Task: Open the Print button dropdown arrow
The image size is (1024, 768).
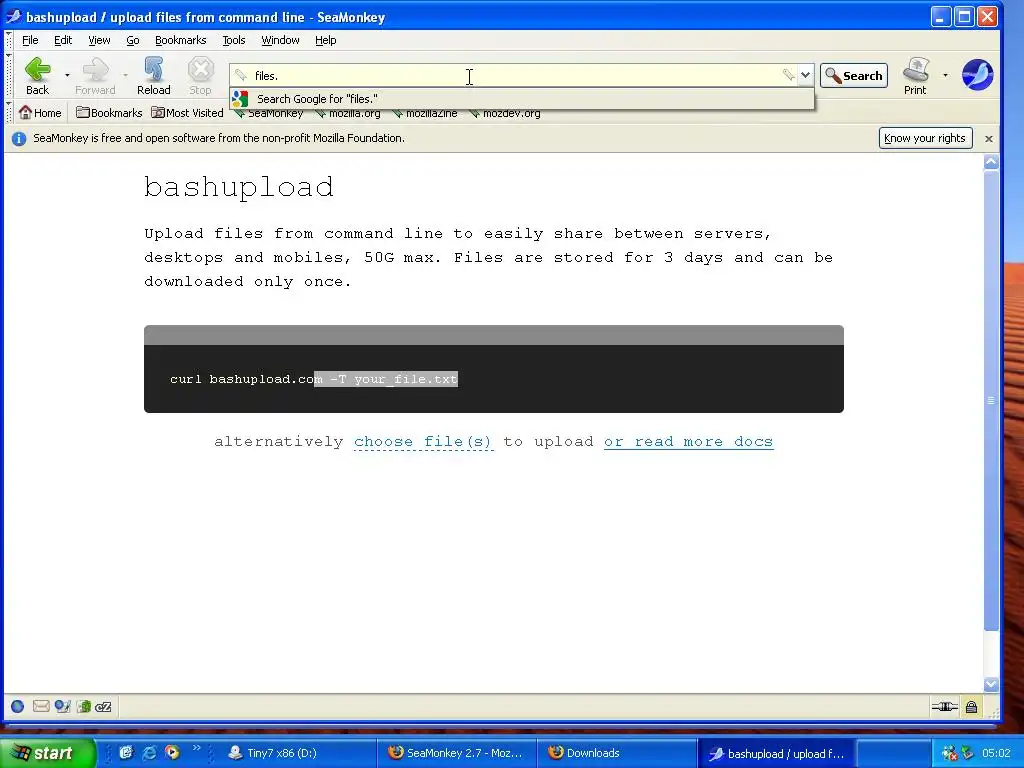Action: point(945,76)
